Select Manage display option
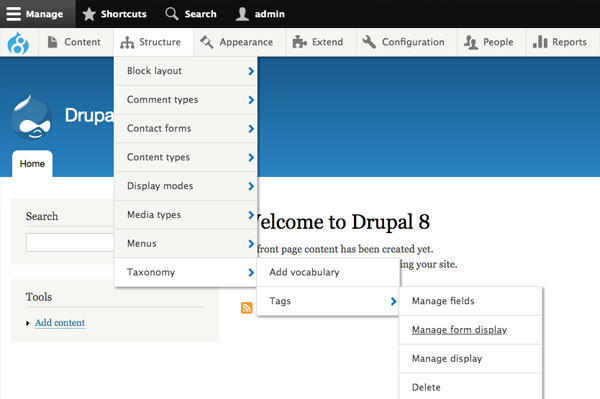 (x=471, y=359)
